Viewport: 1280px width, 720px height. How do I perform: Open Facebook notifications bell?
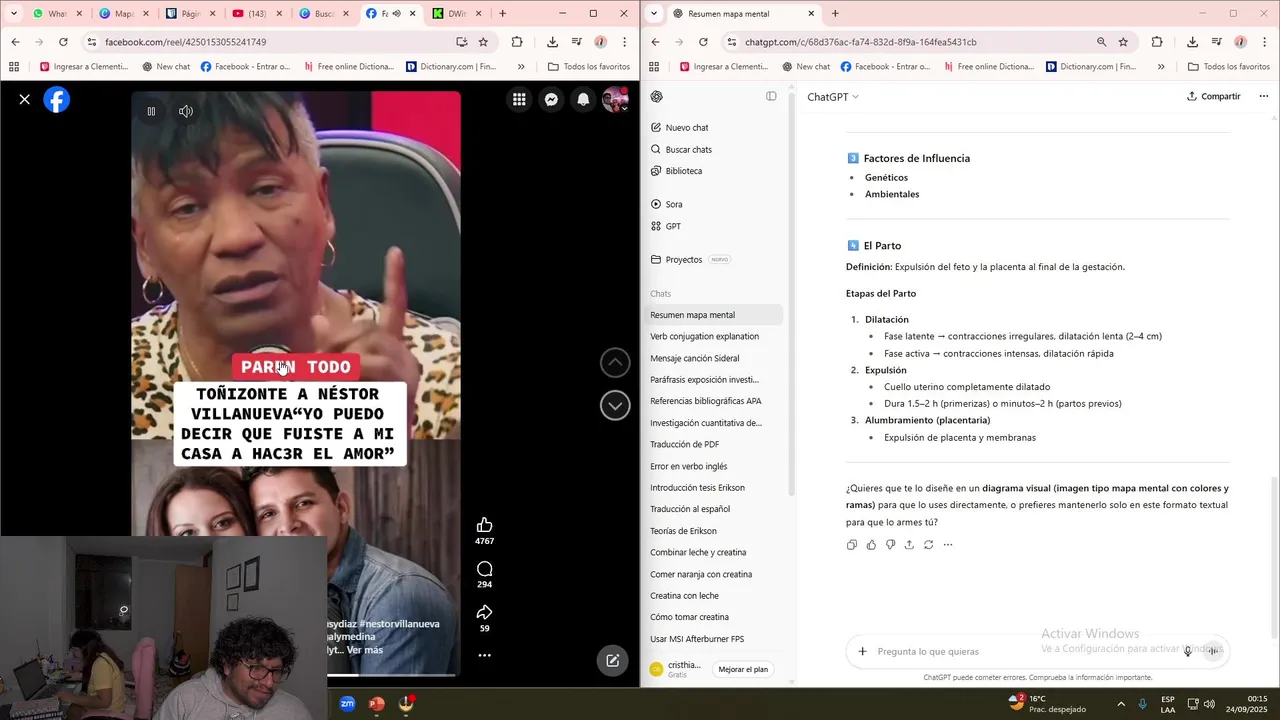tap(583, 99)
